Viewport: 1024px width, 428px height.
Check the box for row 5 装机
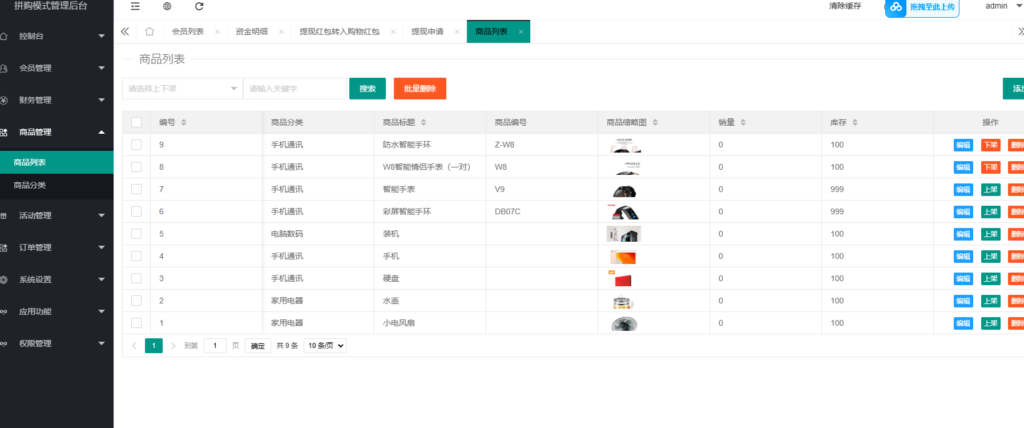point(136,233)
